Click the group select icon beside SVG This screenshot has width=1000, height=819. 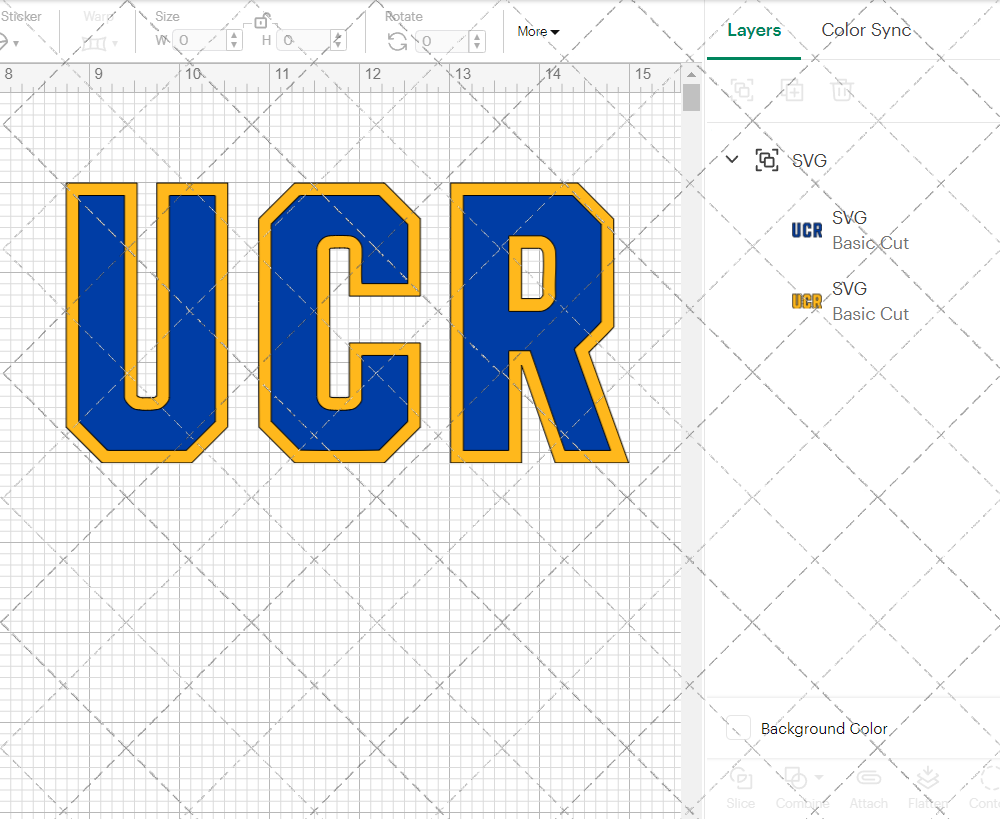pos(767,159)
